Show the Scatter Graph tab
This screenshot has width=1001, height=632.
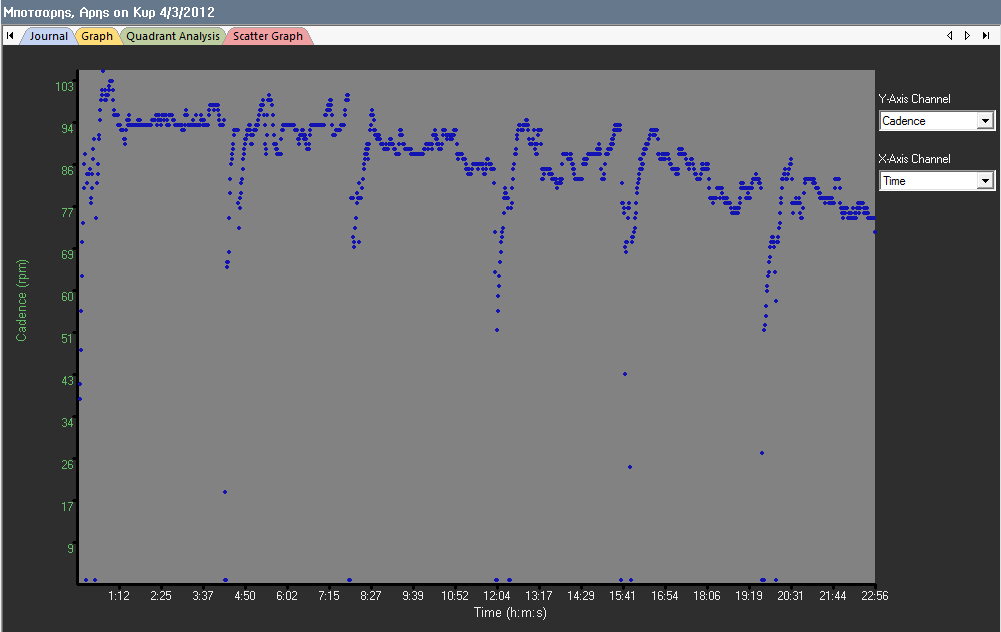(x=268, y=36)
